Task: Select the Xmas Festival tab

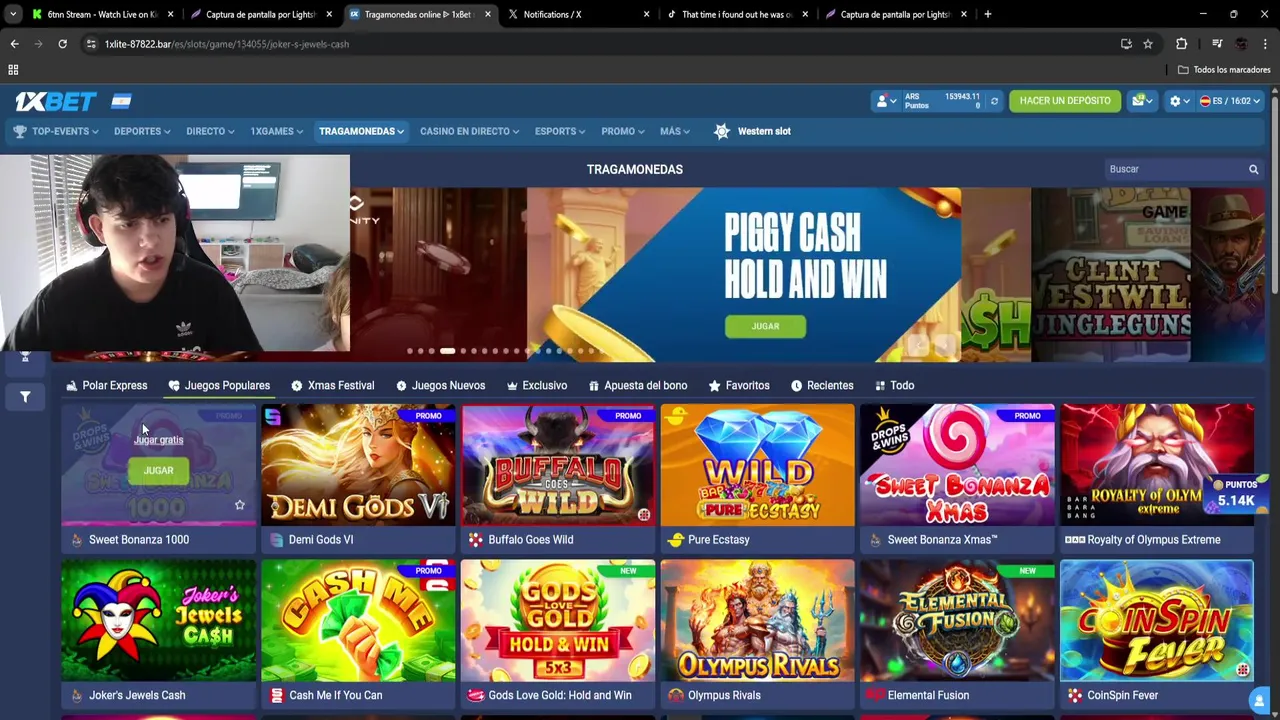Action: tap(333, 385)
